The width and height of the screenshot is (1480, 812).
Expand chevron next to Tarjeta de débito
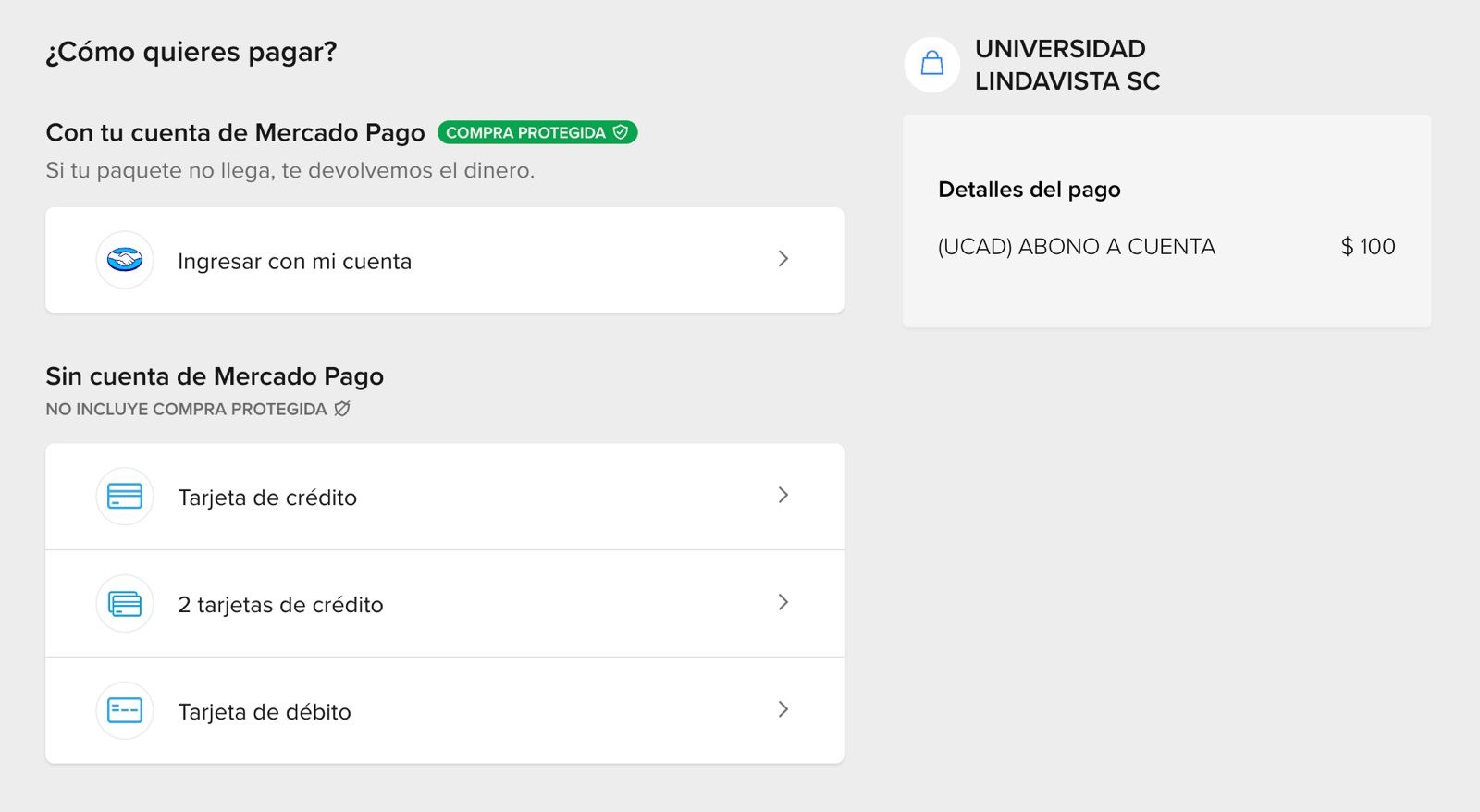point(783,709)
